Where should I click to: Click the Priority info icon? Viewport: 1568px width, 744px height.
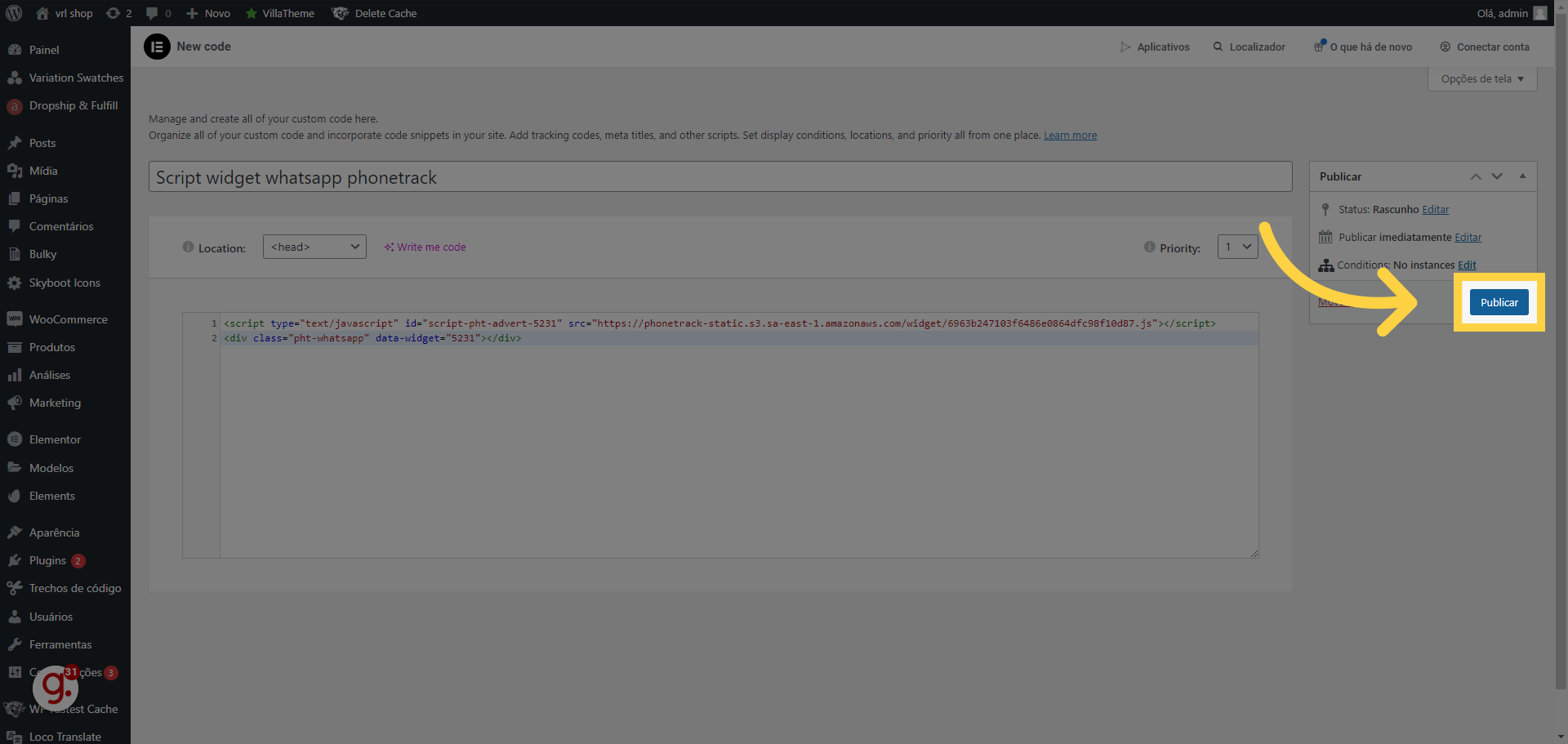pos(1150,247)
